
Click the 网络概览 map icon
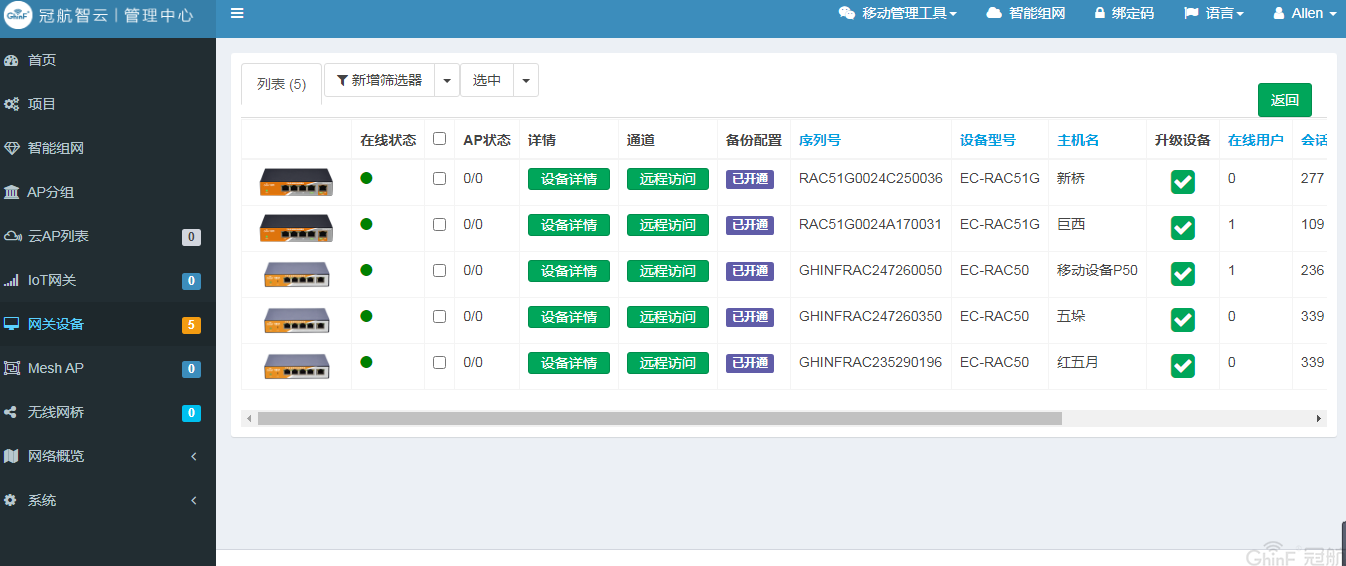click(12, 456)
